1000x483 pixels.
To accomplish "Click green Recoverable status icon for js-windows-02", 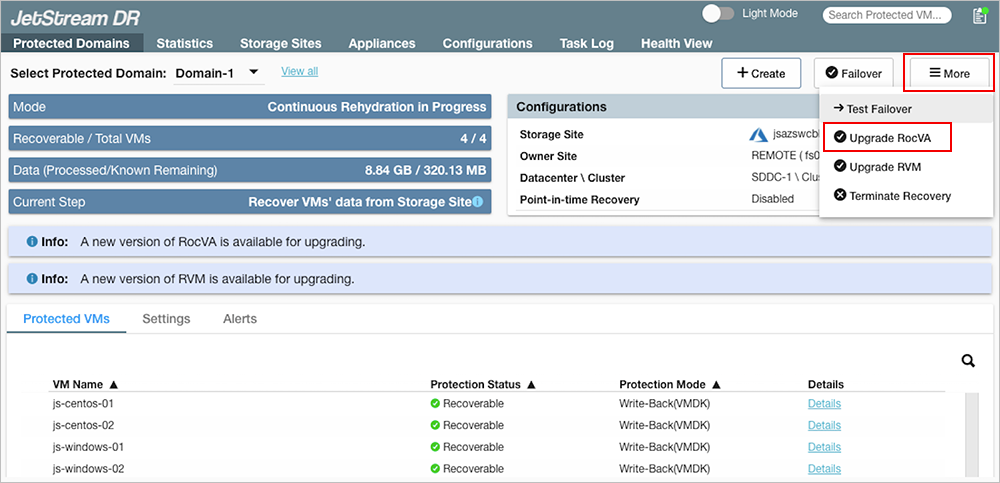I will 435,469.
